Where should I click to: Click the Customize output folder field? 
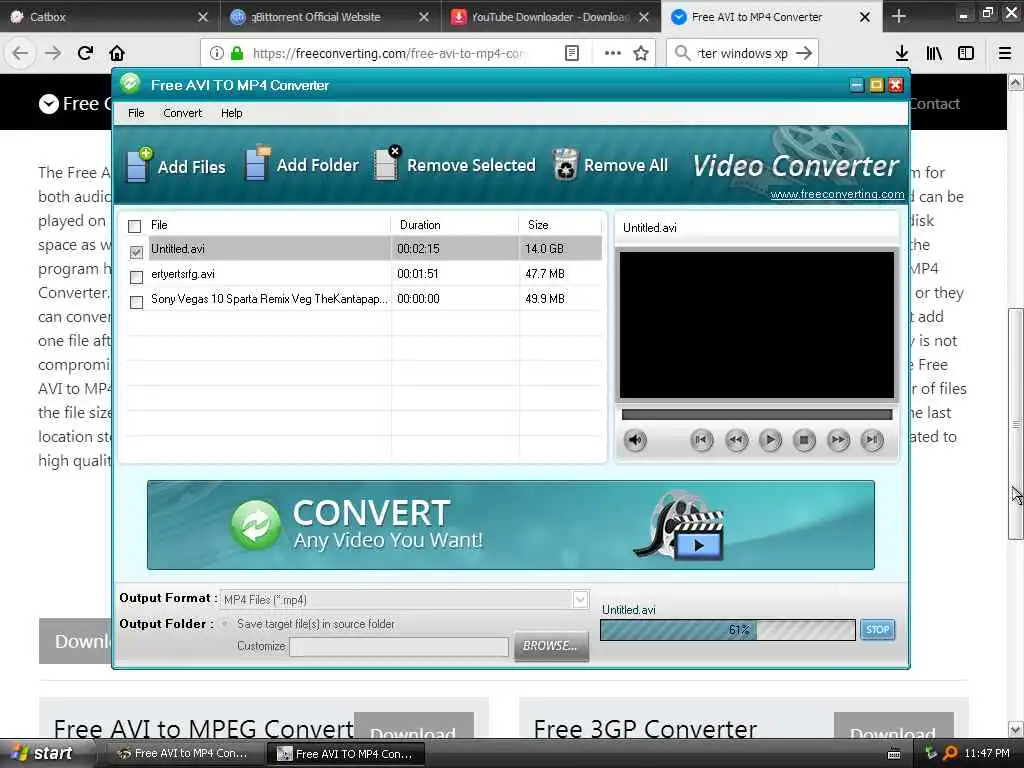click(x=399, y=647)
